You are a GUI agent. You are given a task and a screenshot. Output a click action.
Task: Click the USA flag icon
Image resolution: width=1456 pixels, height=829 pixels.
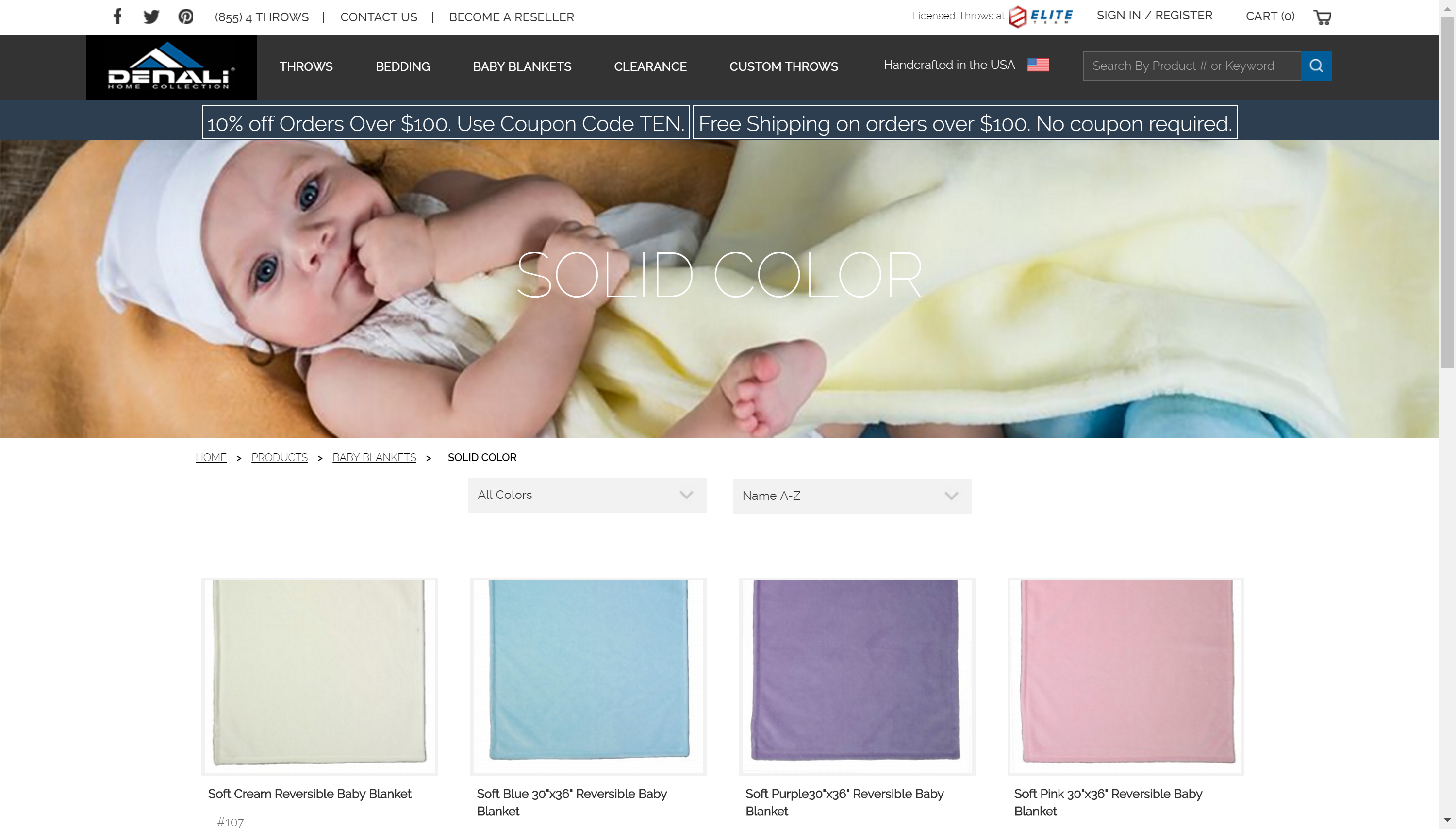pos(1038,65)
